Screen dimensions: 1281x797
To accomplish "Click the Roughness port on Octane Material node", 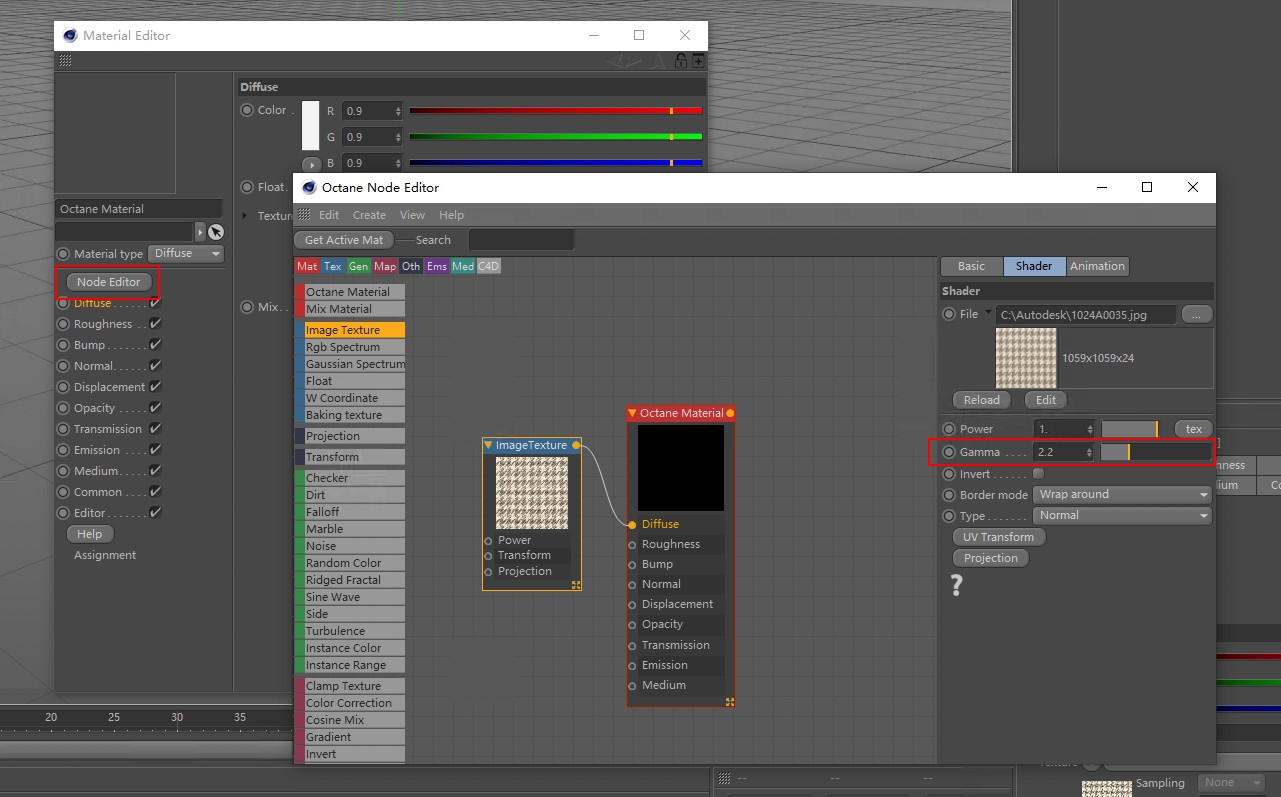I will coord(632,545).
